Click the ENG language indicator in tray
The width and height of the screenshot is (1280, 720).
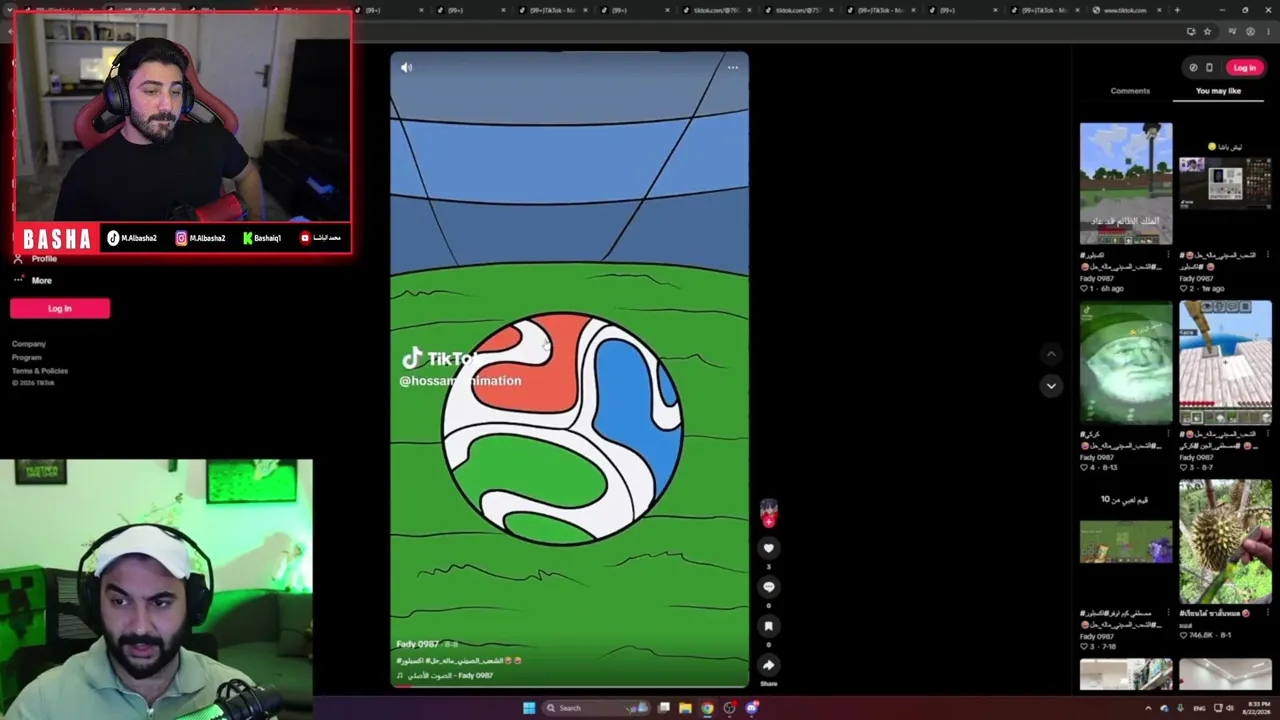(1199, 708)
